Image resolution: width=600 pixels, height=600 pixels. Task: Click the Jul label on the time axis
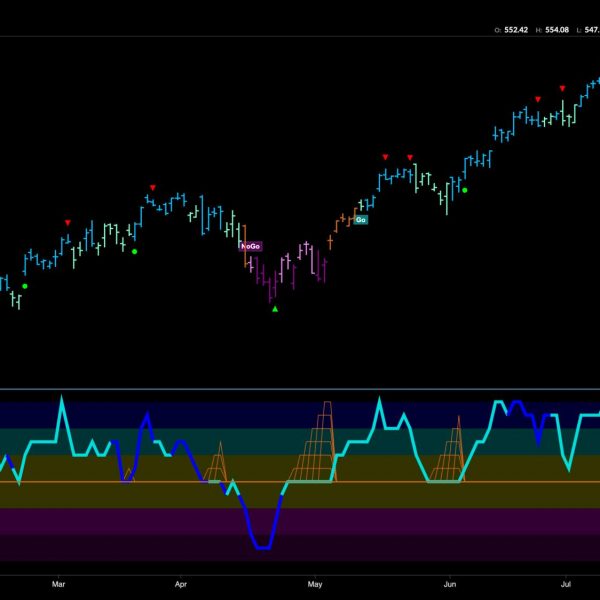pyautogui.click(x=566, y=584)
